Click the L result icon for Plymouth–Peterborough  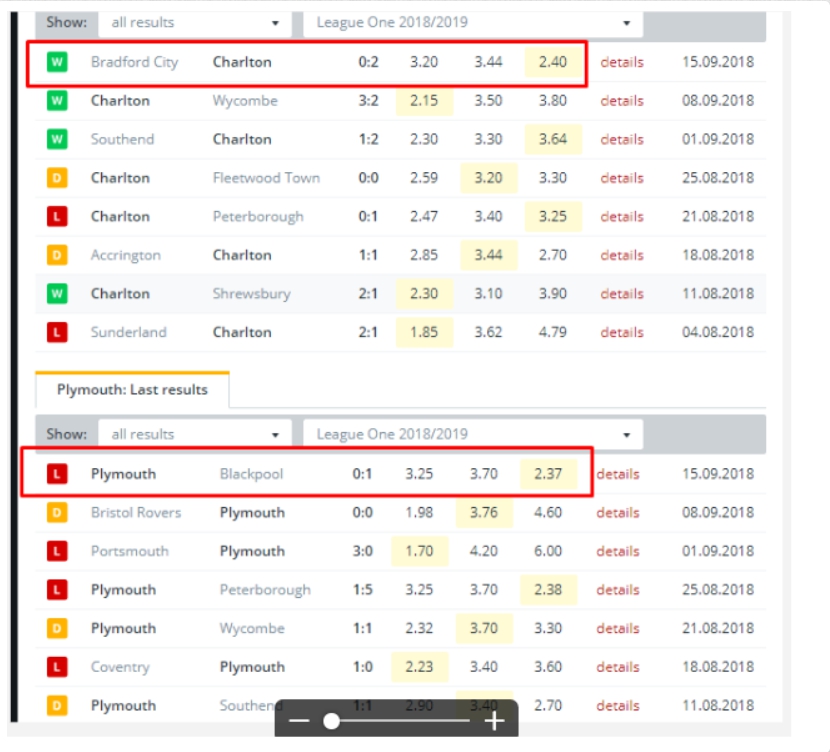tap(57, 590)
